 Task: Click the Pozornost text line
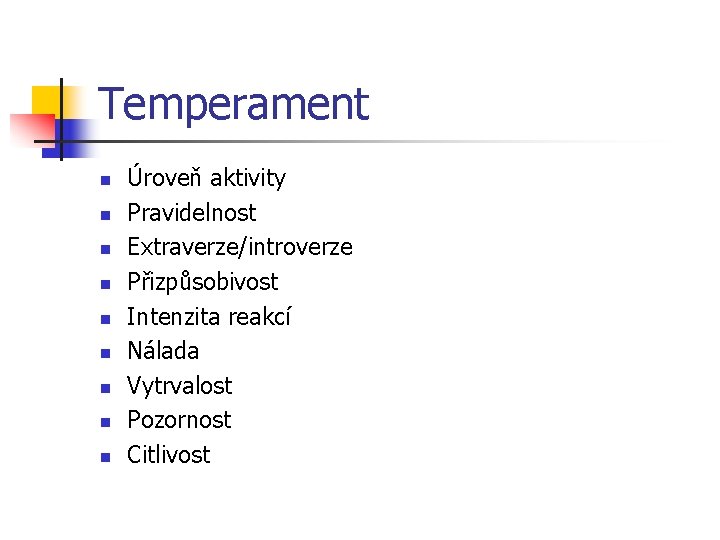(x=179, y=420)
